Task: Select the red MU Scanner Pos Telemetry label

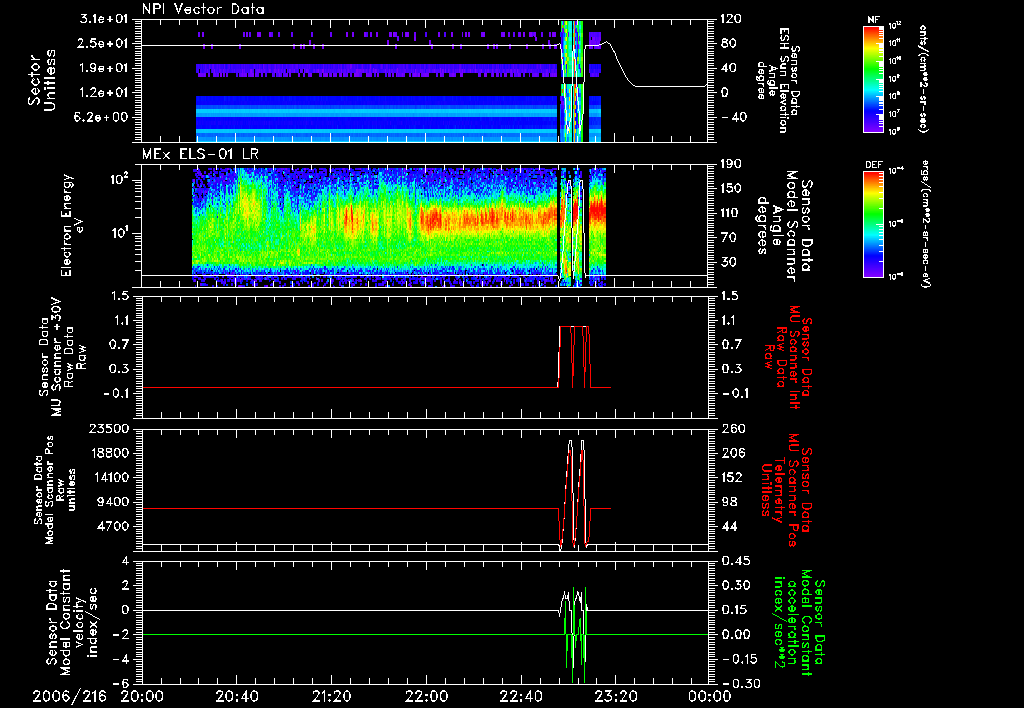Action: [786, 485]
